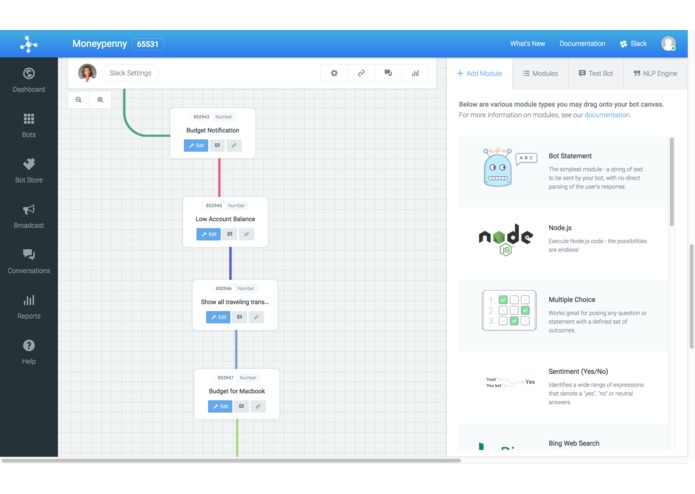Select the Bing Web Search module
Image resolution: width=695 pixels, height=494 pixels.
click(x=563, y=437)
